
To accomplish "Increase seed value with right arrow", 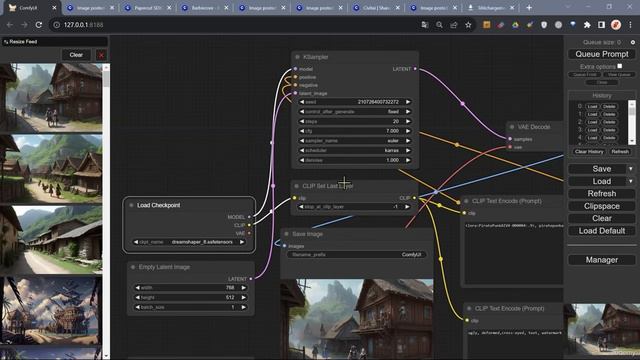I will click(x=408, y=102).
